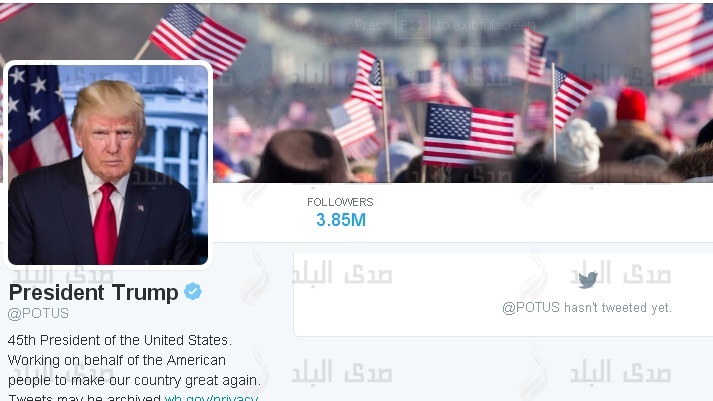Image resolution: width=713 pixels, height=401 pixels.
Task: Click the F11 key hint in fullscreen notice
Action: point(412,25)
